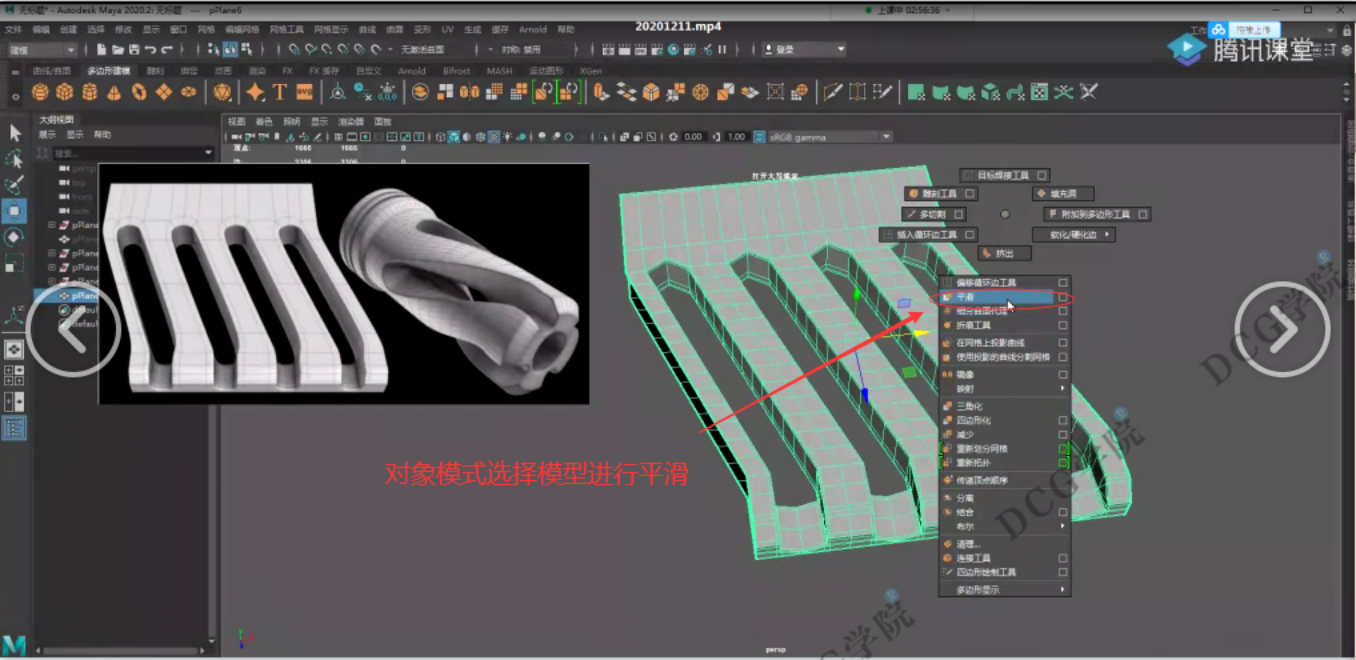Go to next slide with right arrow
This screenshot has width=1356, height=660.
[1282, 329]
